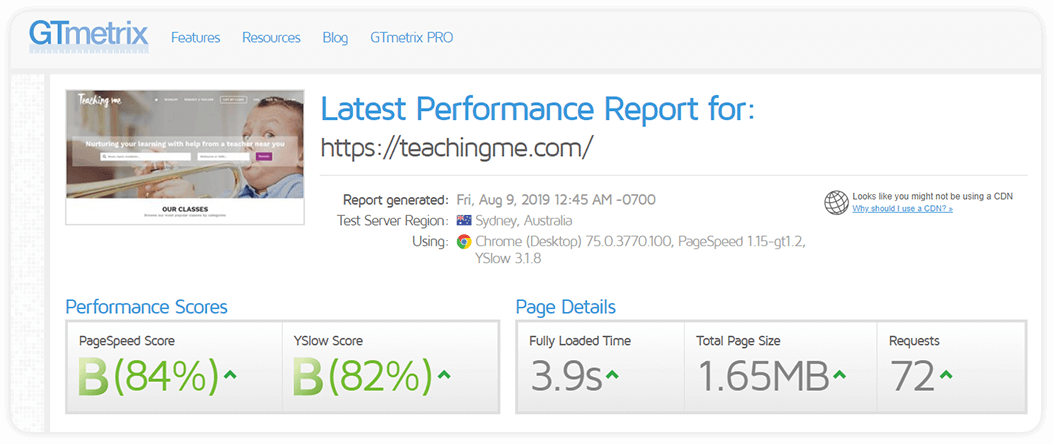
Task: Click the 'YSlow Score' label
Action: [328, 341]
